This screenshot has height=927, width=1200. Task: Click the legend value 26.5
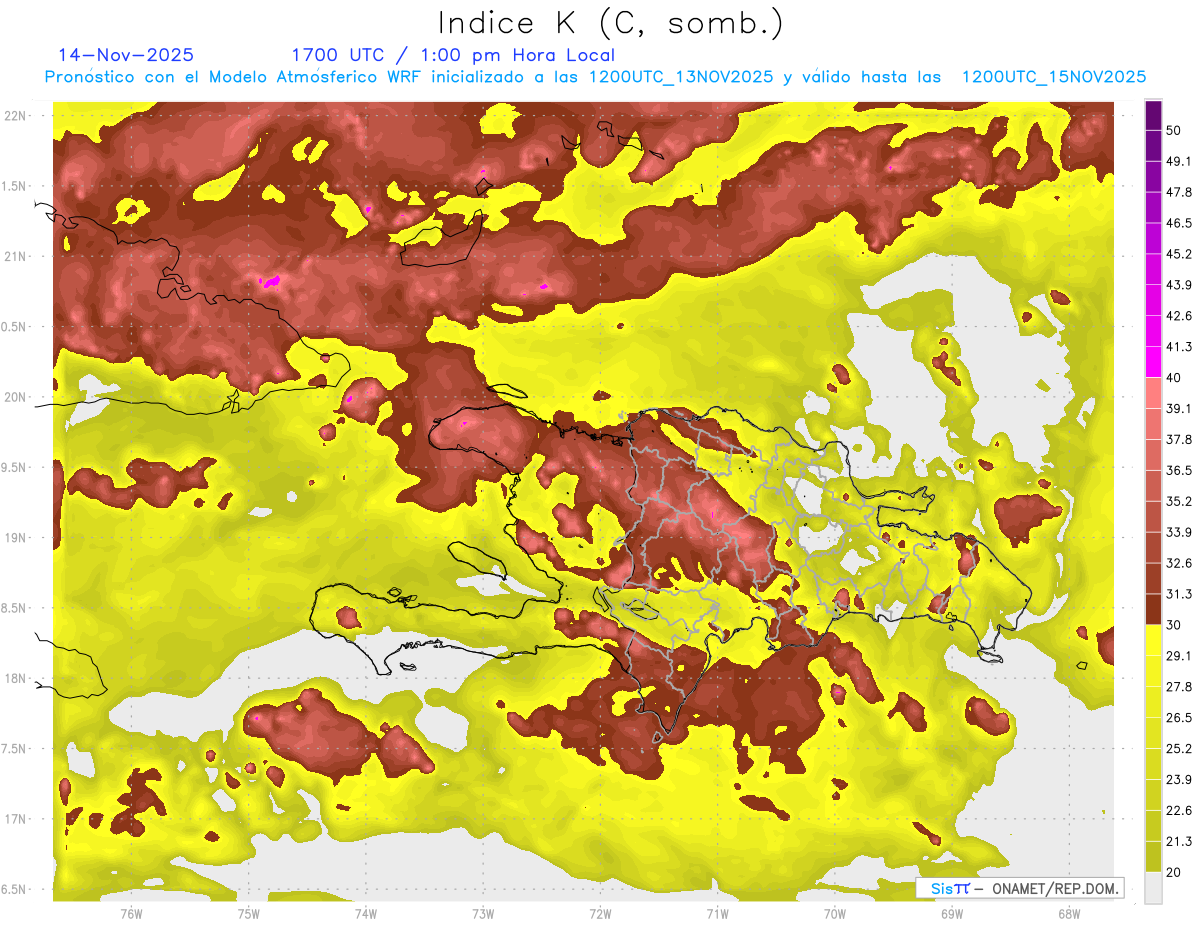coord(1179,718)
